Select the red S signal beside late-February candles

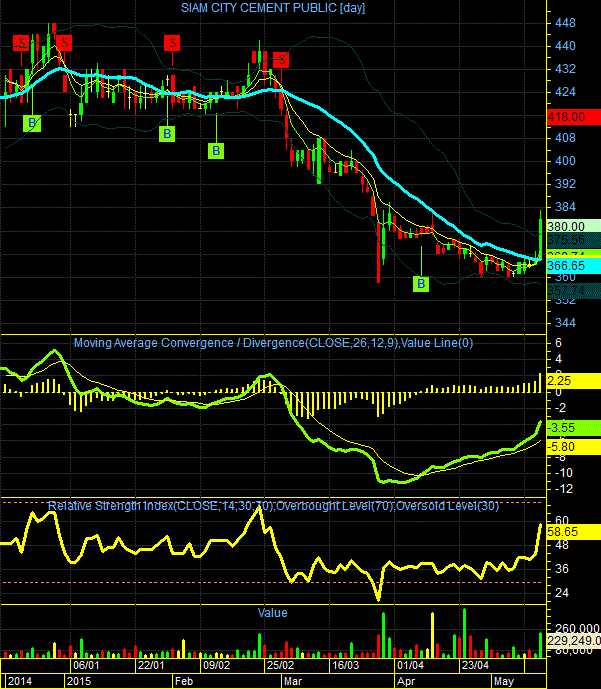[281, 60]
